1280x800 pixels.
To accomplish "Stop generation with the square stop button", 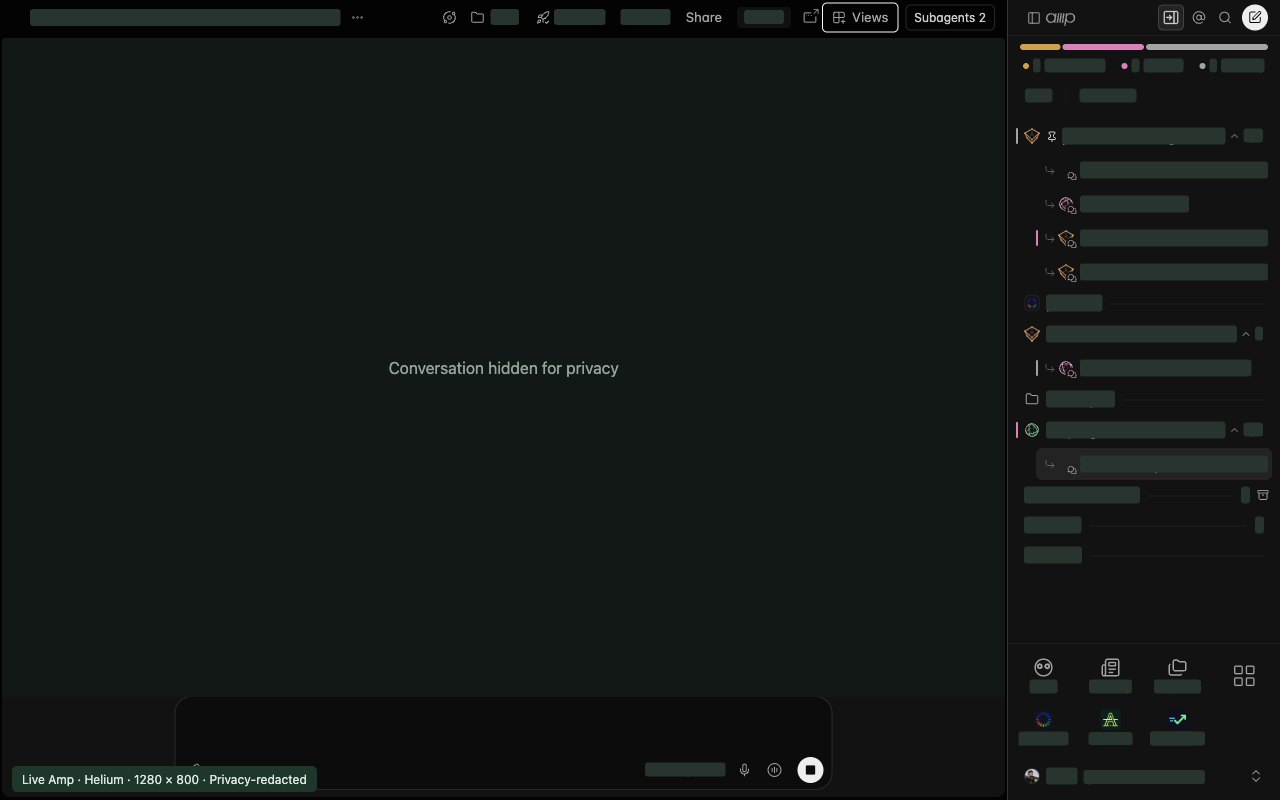I will [810, 770].
